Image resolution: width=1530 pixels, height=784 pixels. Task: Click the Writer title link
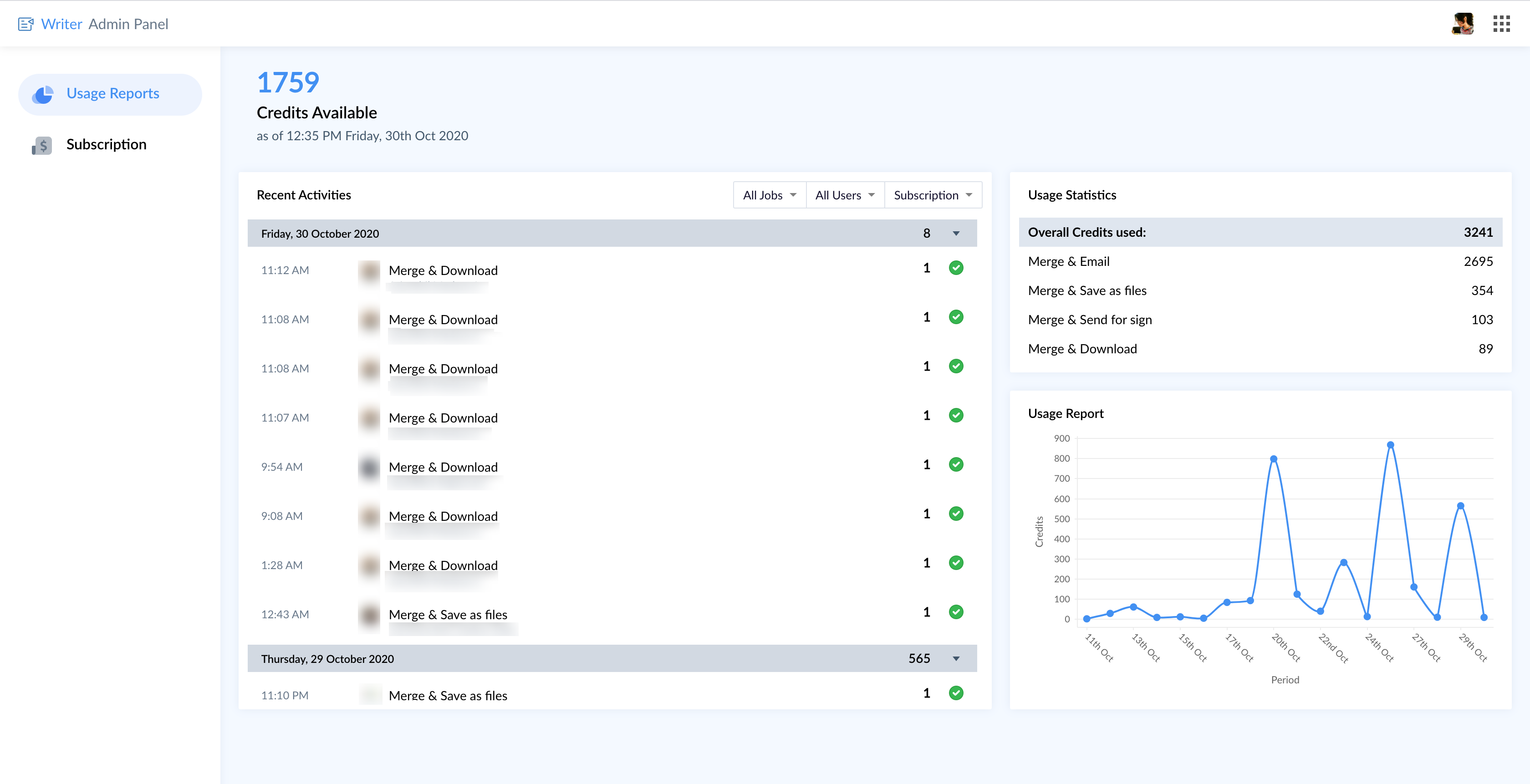pos(61,24)
